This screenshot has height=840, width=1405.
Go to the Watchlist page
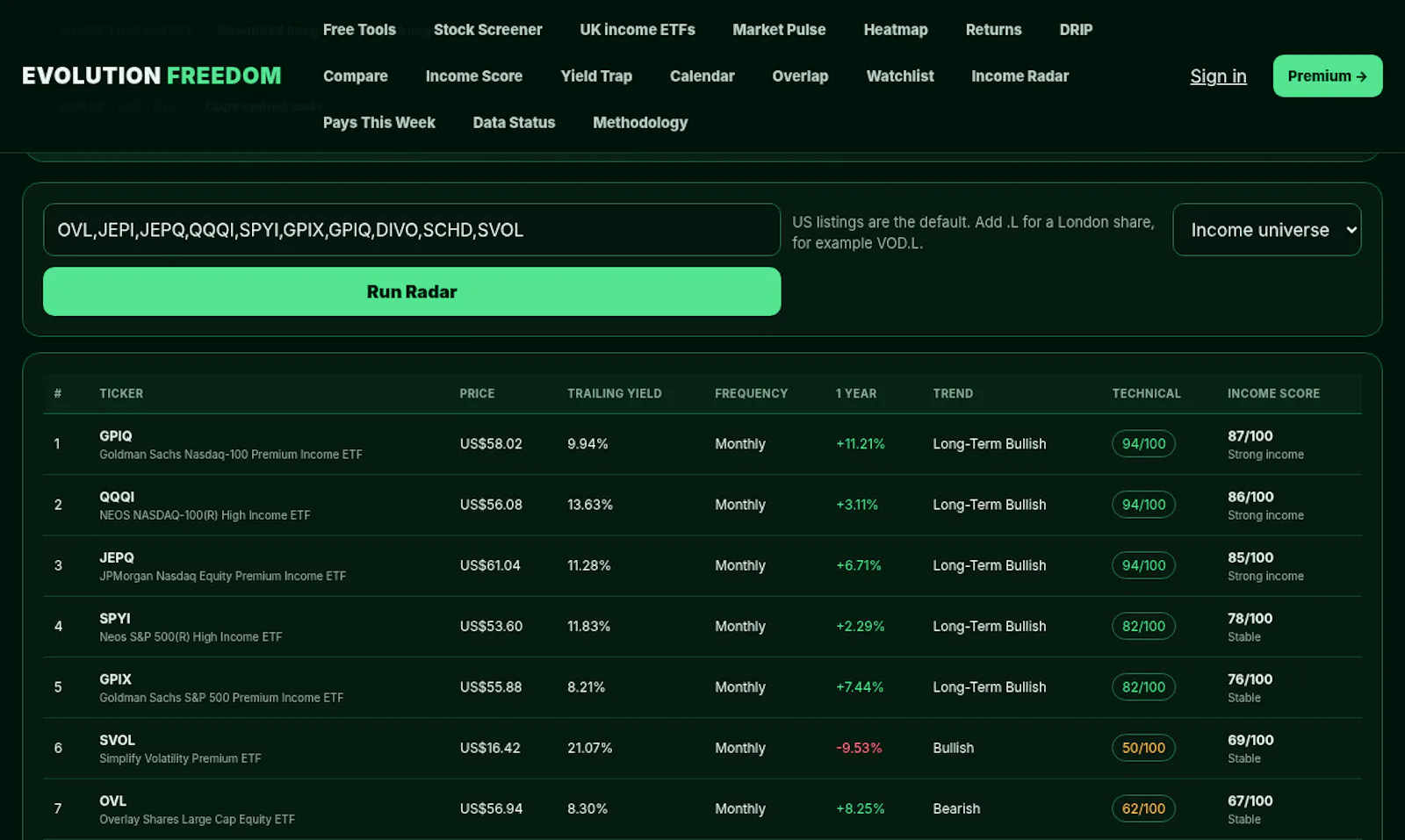point(900,76)
